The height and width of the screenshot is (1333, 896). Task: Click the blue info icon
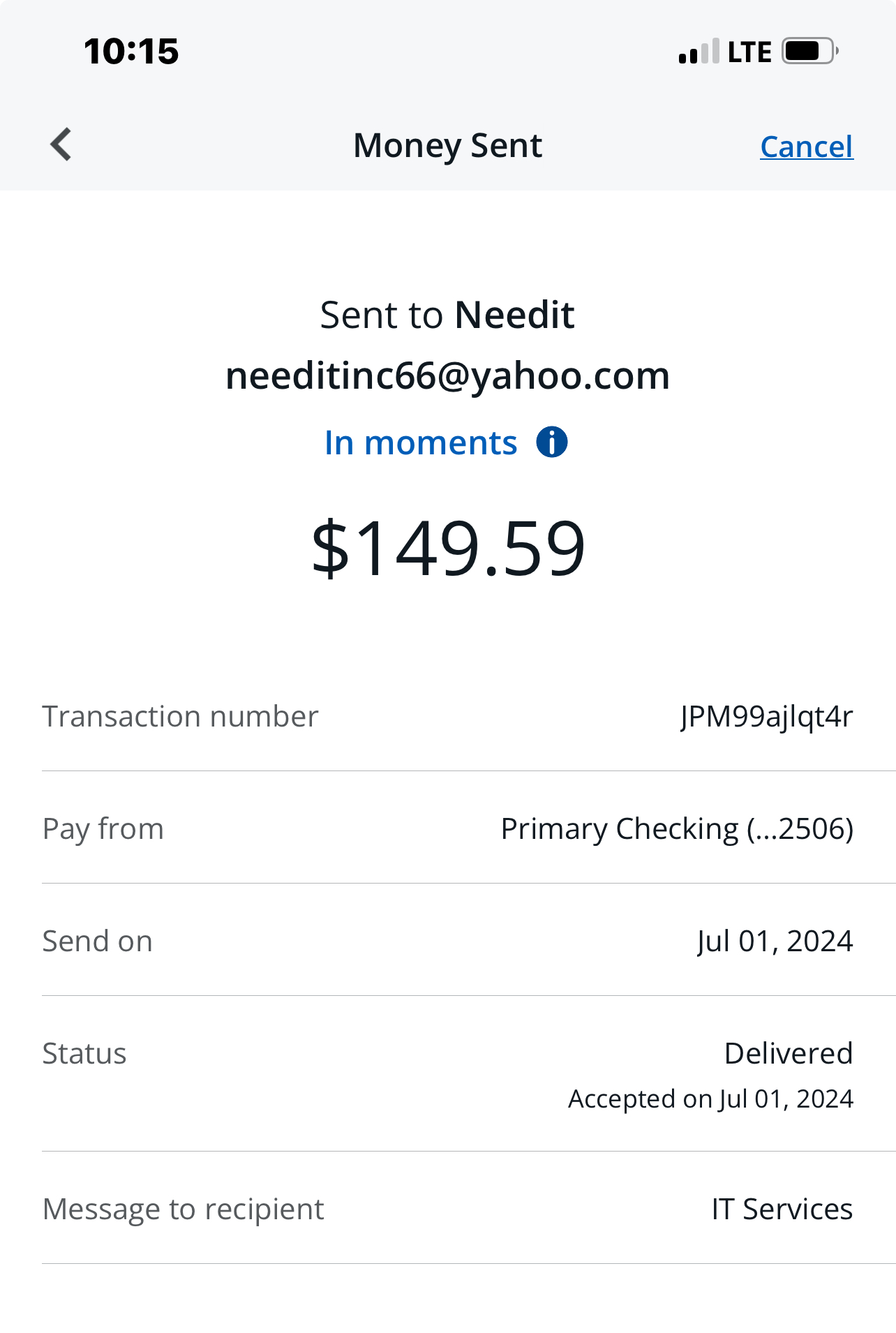click(551, 442)
